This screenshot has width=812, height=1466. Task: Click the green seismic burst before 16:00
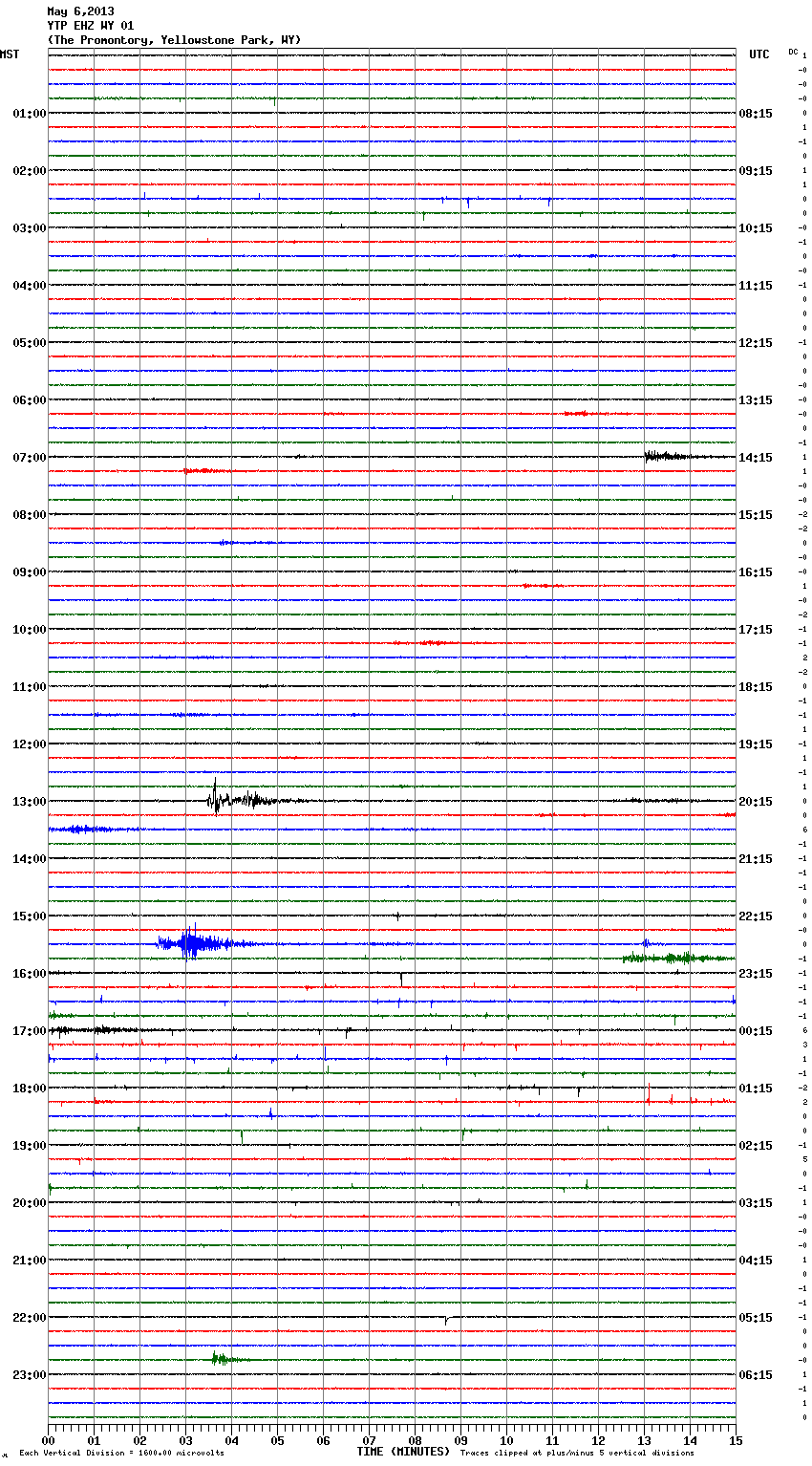[x=678, y=958]
